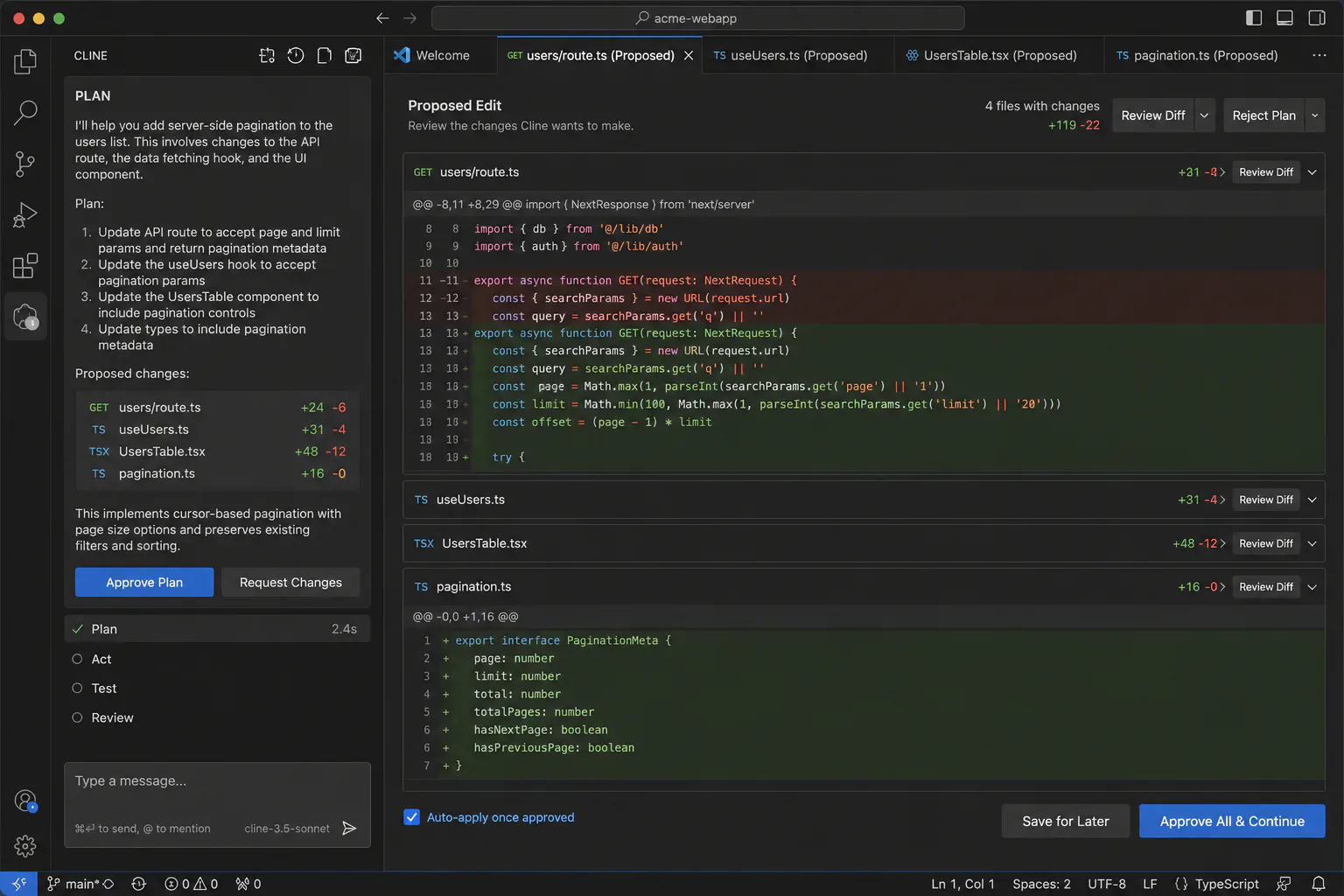
Task: Click Approve All & Continue button
Action: [x=1232, y=821]
